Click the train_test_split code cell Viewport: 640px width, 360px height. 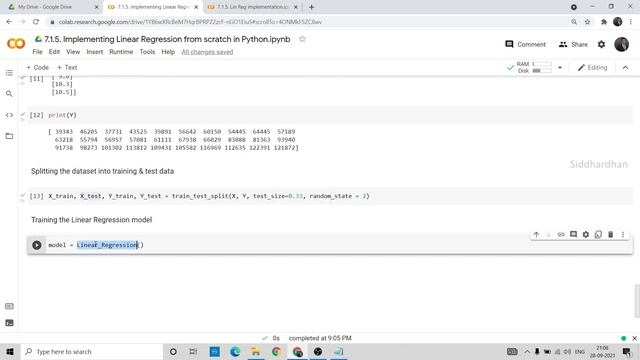(x=331, y=196)
